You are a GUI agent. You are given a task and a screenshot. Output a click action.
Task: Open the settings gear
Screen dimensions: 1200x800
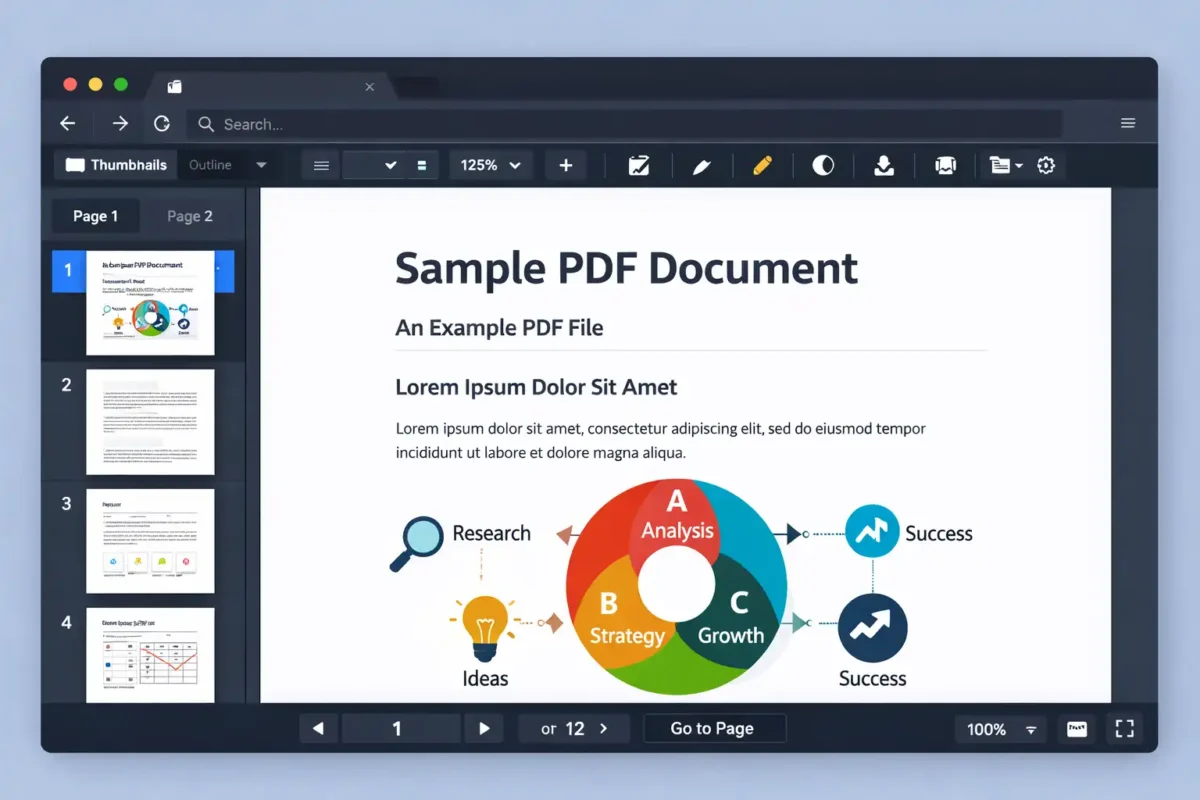point(1046,165)
